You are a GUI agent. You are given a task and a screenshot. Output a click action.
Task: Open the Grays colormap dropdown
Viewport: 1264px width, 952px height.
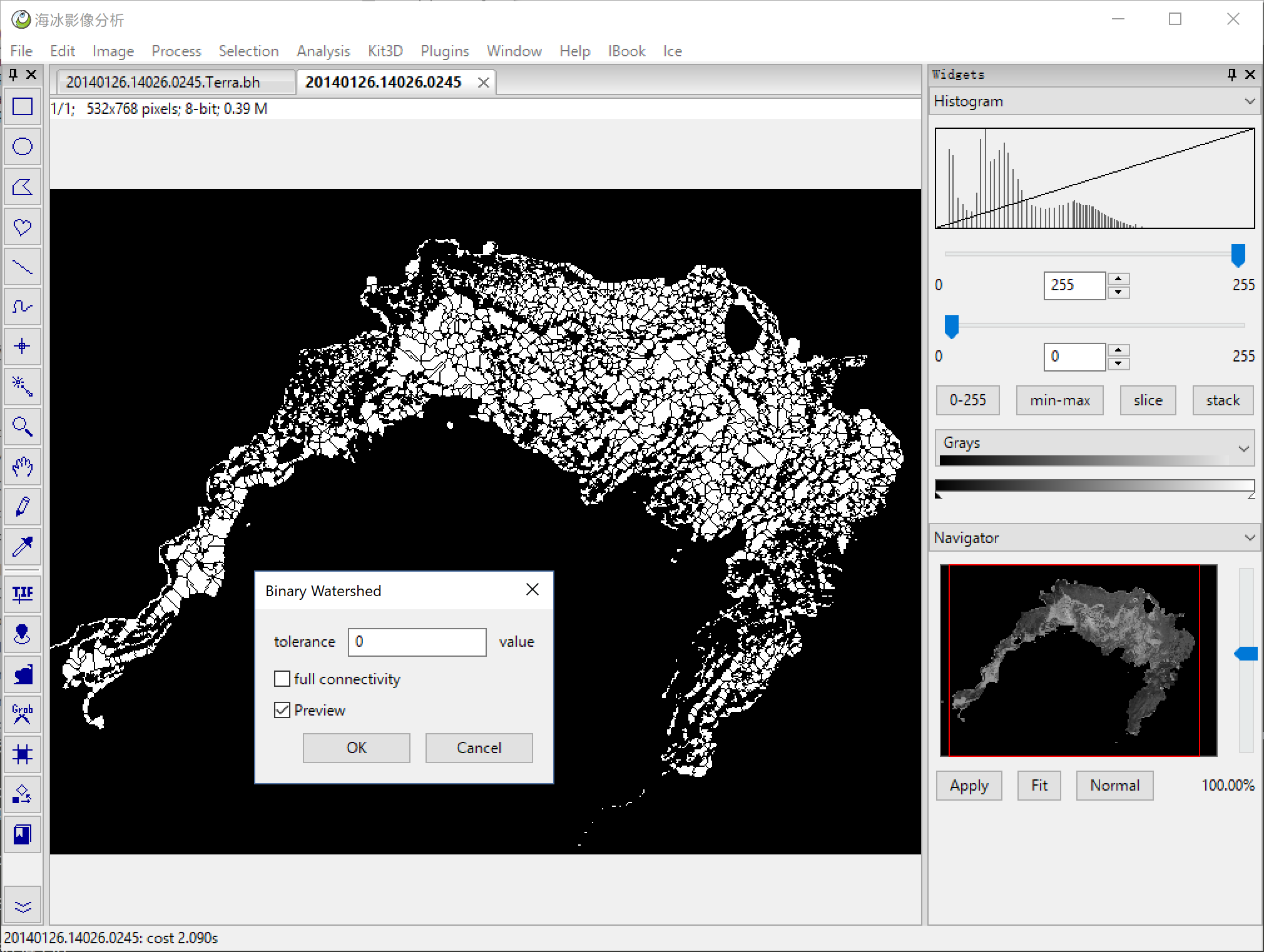click(x=1243, y=448)
